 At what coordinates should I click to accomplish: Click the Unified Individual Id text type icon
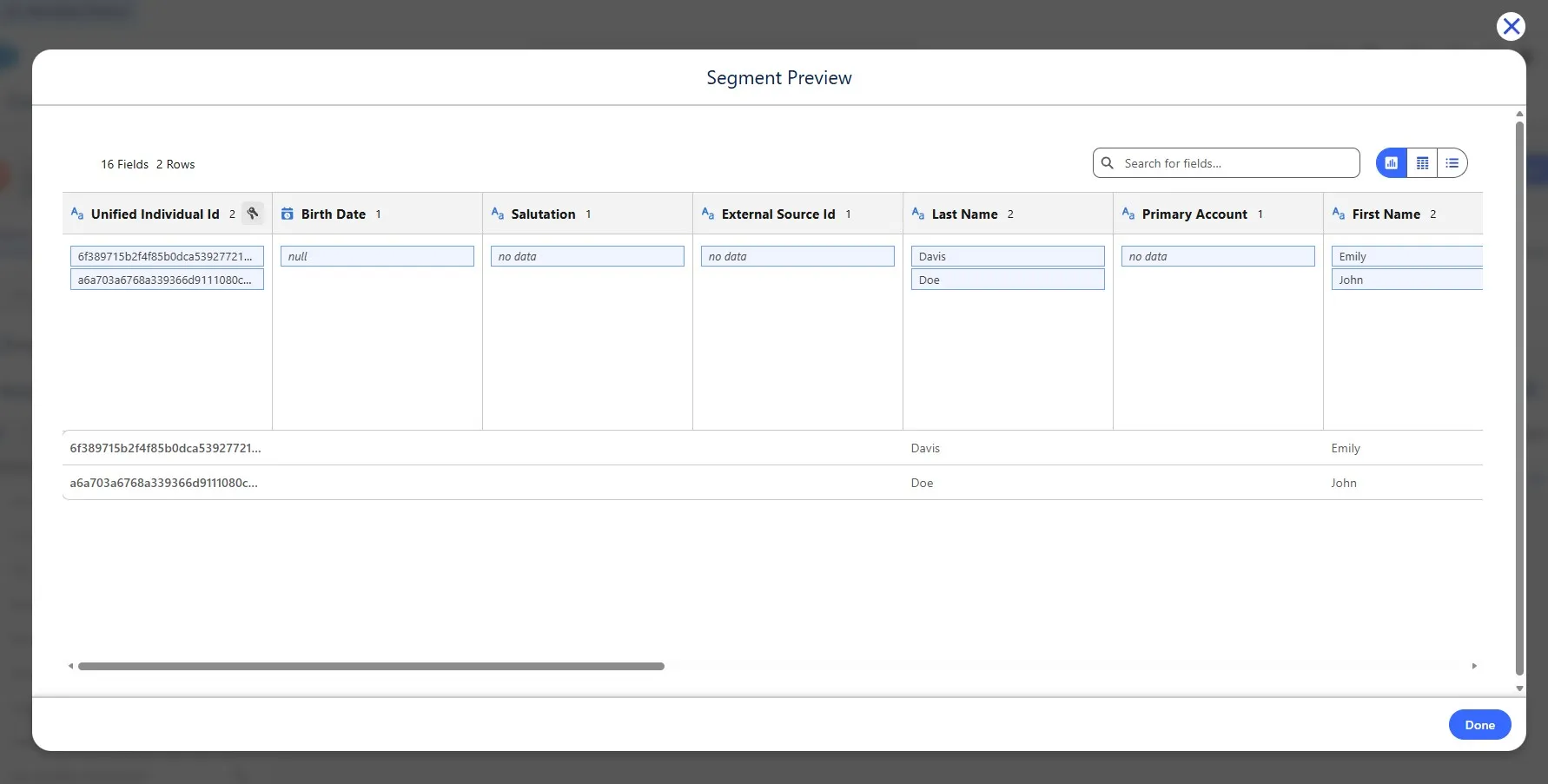point(77,214)
